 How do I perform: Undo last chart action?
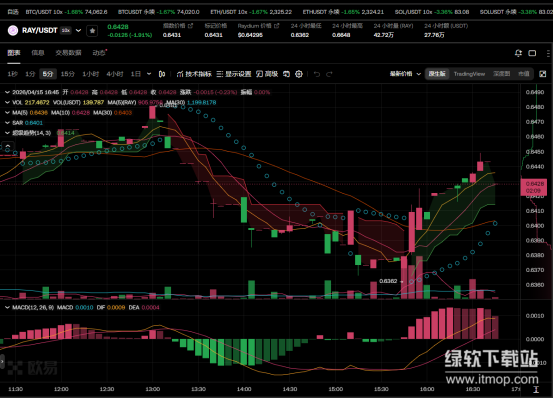[317, 74]
